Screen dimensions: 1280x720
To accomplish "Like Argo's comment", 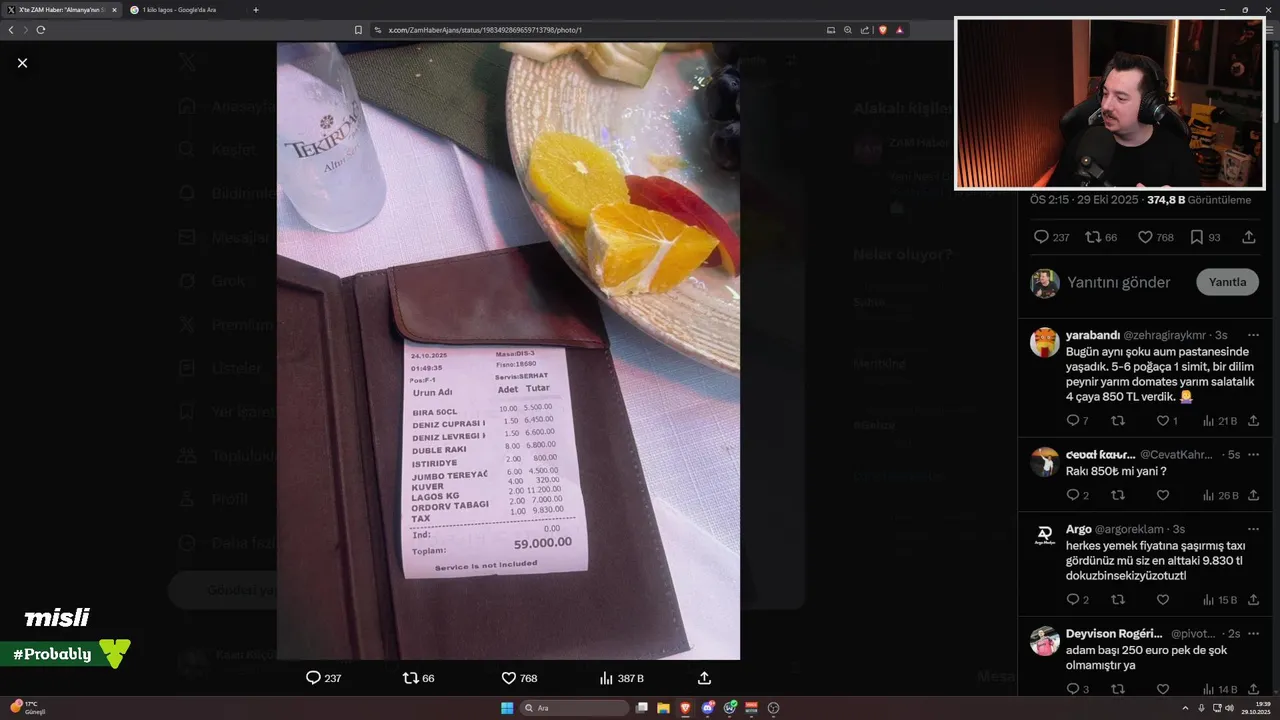I will click(x=1163, y=600).
